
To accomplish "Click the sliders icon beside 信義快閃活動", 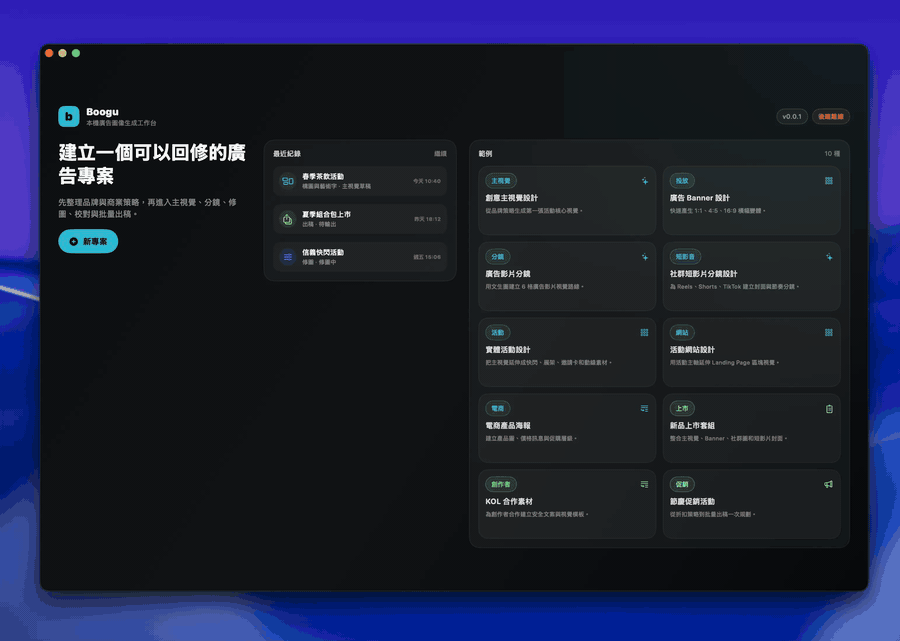I will pos(288,257).
